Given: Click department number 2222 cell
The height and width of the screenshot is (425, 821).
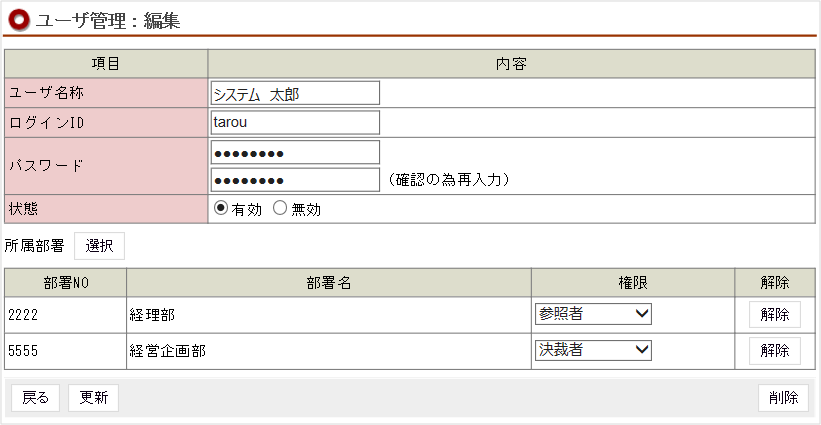Looking at the screenshot, I should tap(65, 314).
